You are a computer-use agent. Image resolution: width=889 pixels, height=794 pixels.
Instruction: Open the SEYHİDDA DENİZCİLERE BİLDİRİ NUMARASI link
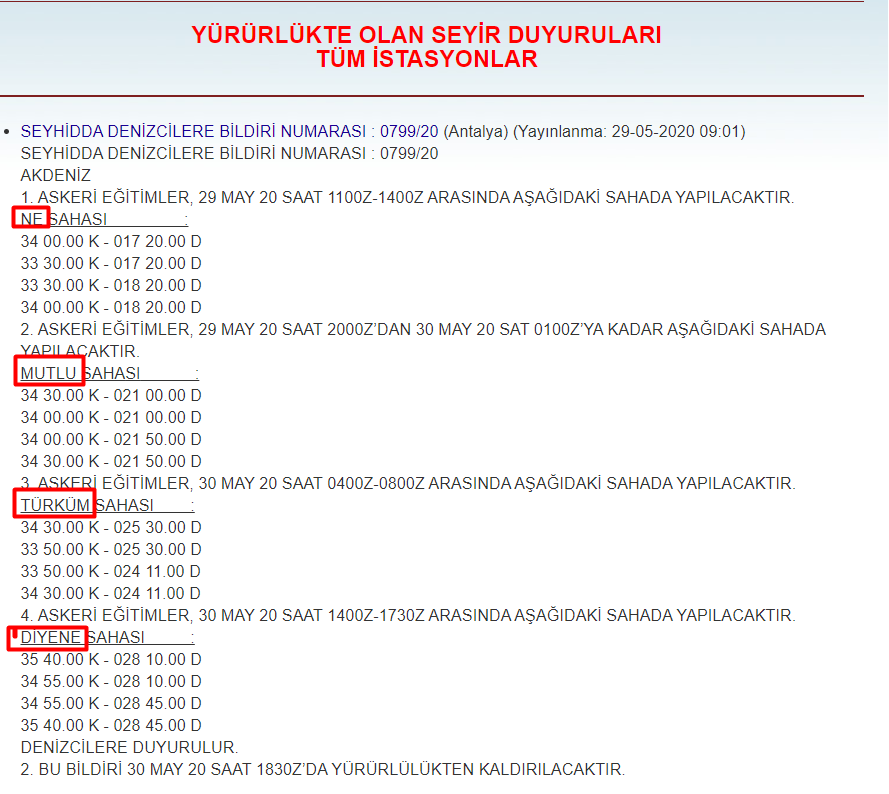pyautogui.click(x=193, y=132)
